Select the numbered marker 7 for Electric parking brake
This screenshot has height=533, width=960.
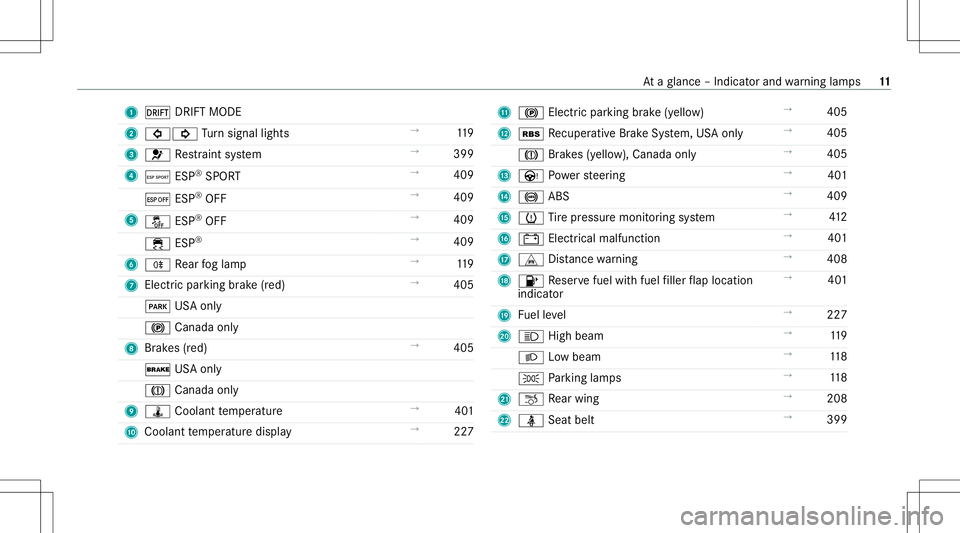(x=131, y=286)
